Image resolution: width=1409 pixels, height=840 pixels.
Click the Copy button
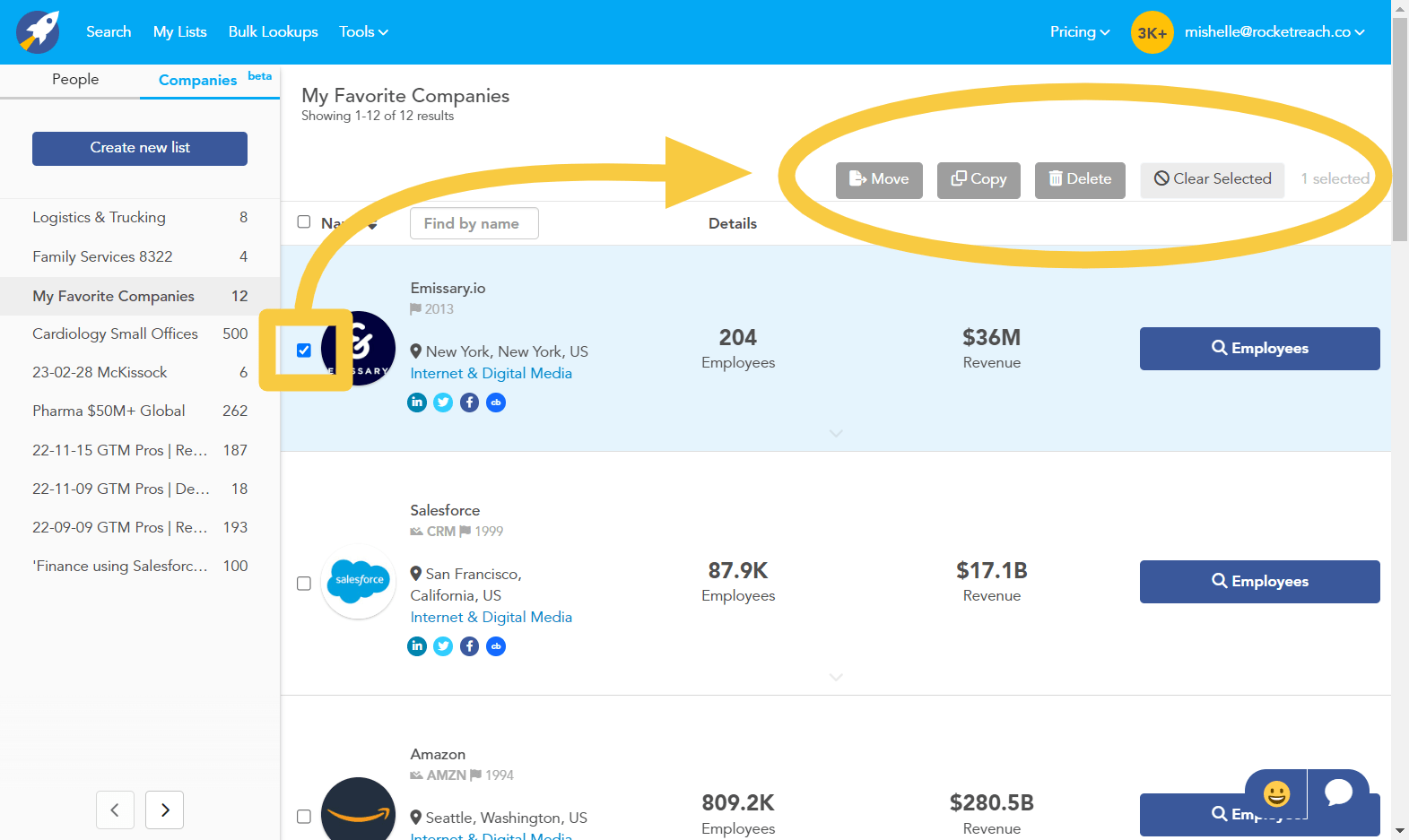point(978,180)
